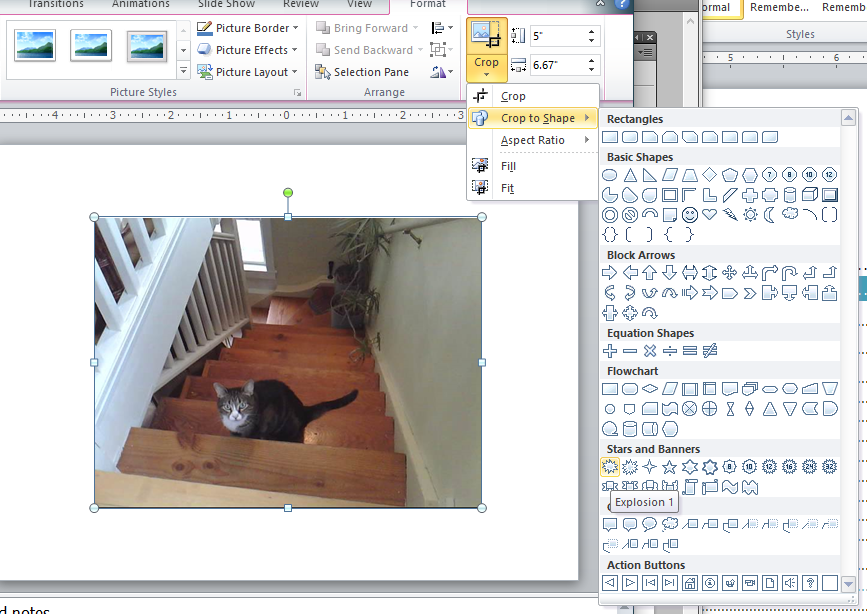Click the shape width input field
The width and height of the screenshot is (867, 614).
pyautogui.click(x=558, y=65)
